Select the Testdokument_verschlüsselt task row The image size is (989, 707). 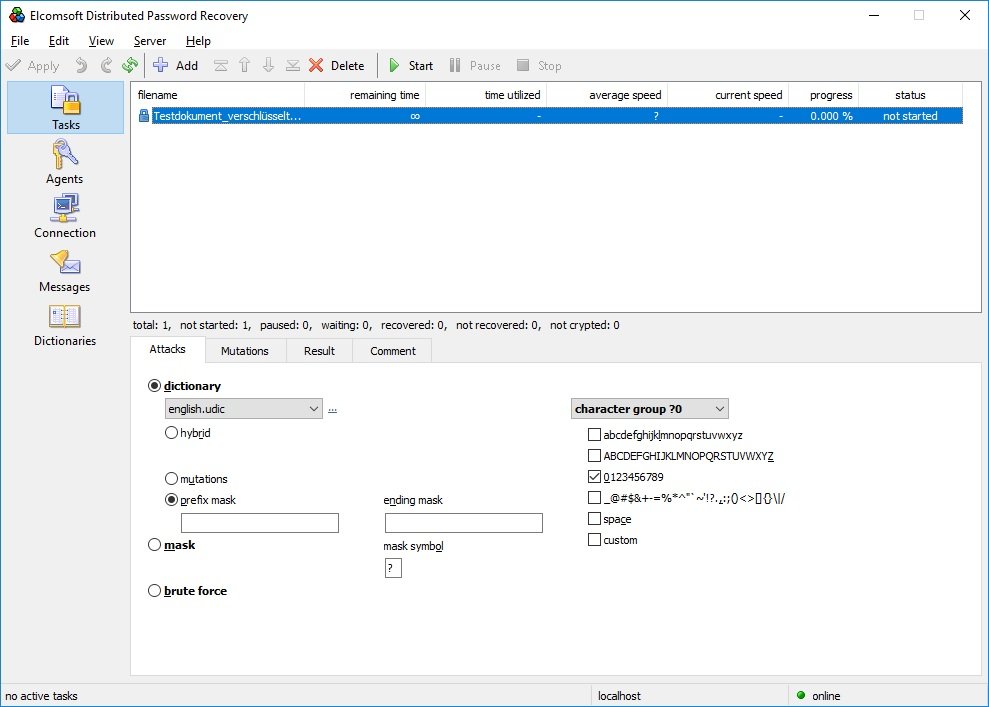point(550,115)
